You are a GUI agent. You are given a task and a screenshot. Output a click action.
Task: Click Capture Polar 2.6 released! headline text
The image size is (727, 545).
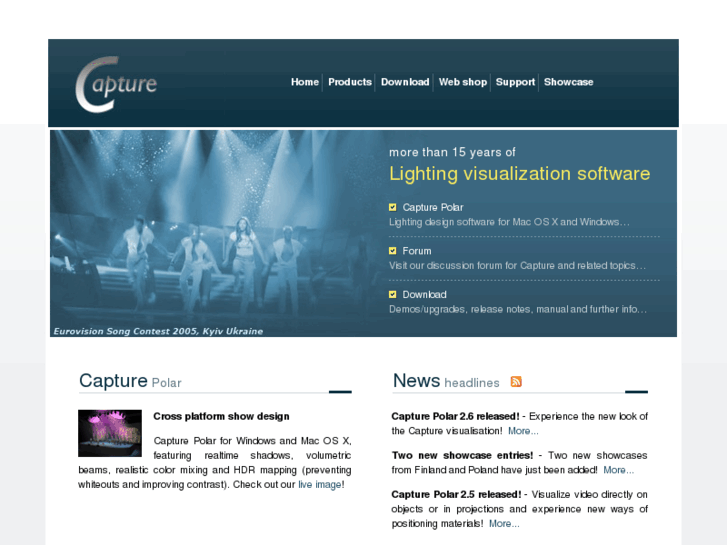coord(455,417)
